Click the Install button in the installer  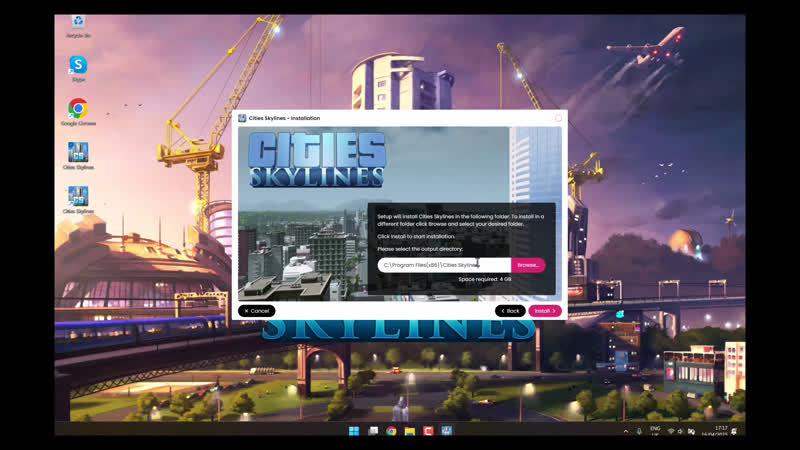click(x=545, y=311)
